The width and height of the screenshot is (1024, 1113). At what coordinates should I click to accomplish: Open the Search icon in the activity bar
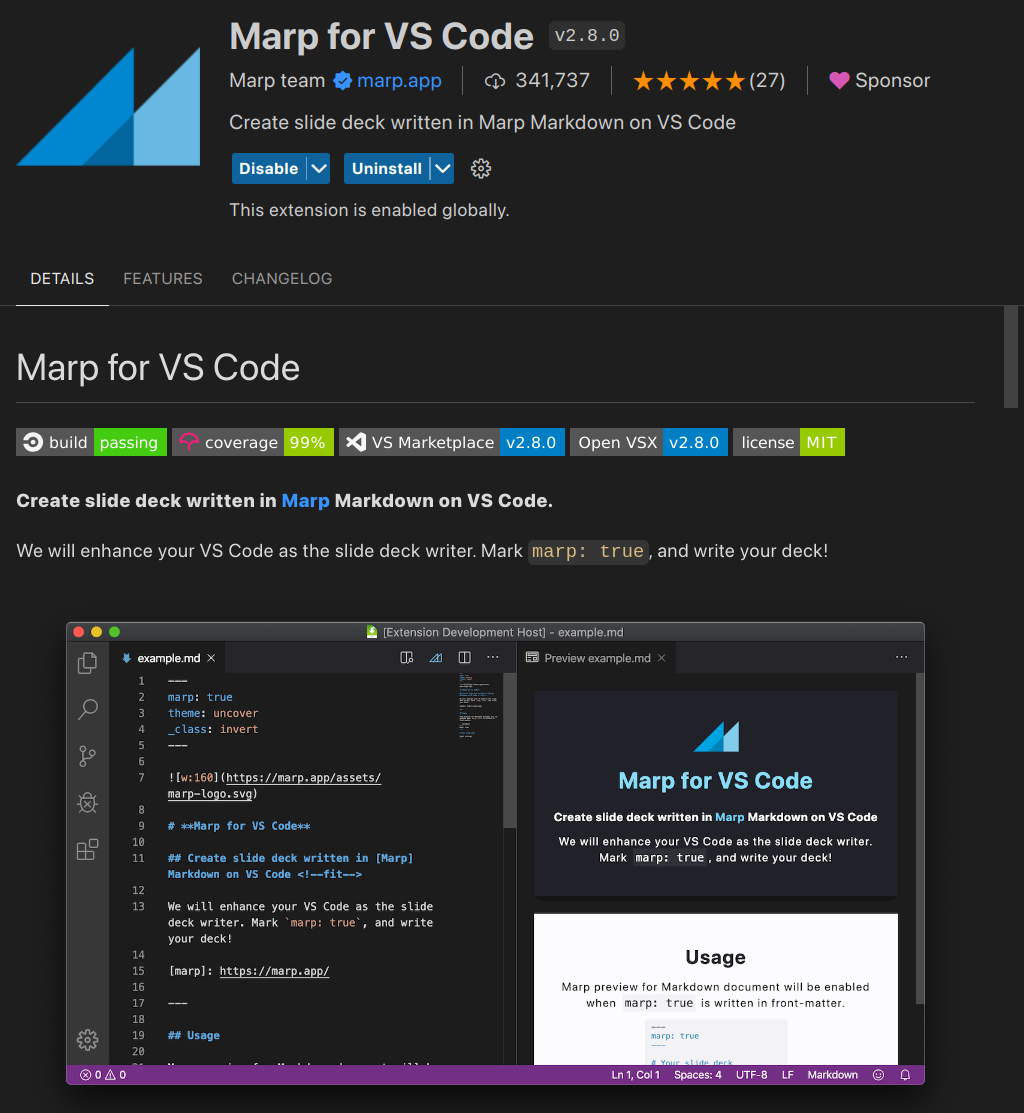(87, 708)
